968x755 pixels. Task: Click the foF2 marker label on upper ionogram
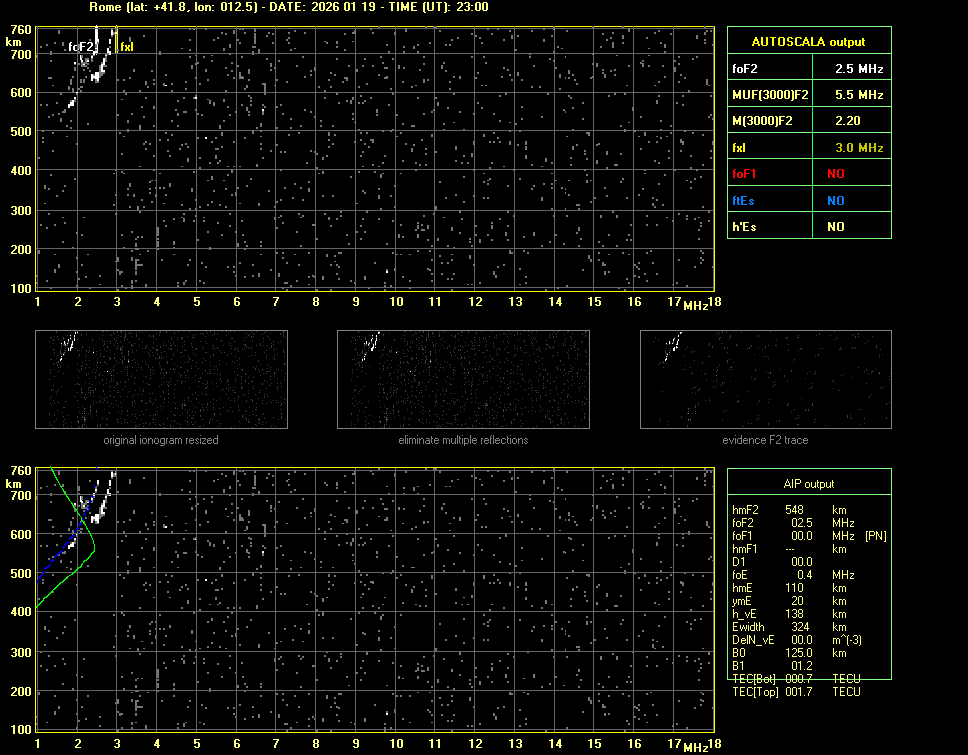coord(81,46)
